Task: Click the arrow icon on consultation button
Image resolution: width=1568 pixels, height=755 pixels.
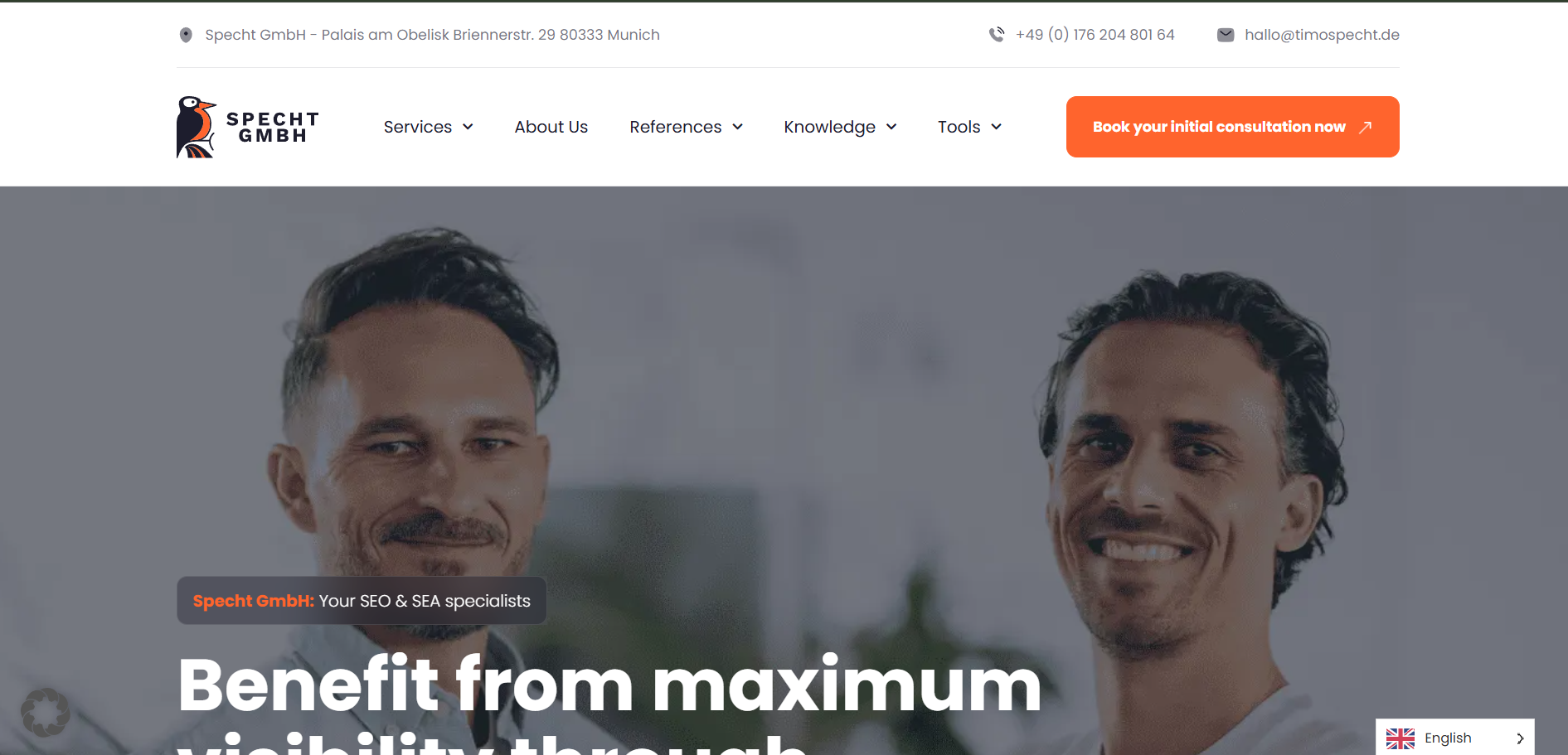Action: tap(1365, 127)
